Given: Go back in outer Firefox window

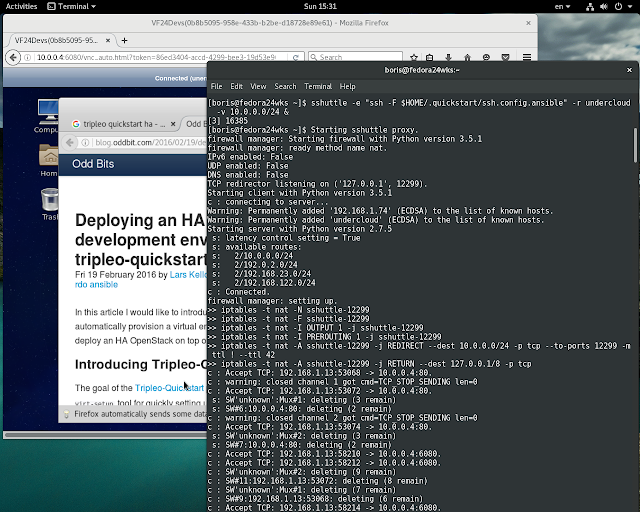Looking at the screenshot, I should coord(13,57).
